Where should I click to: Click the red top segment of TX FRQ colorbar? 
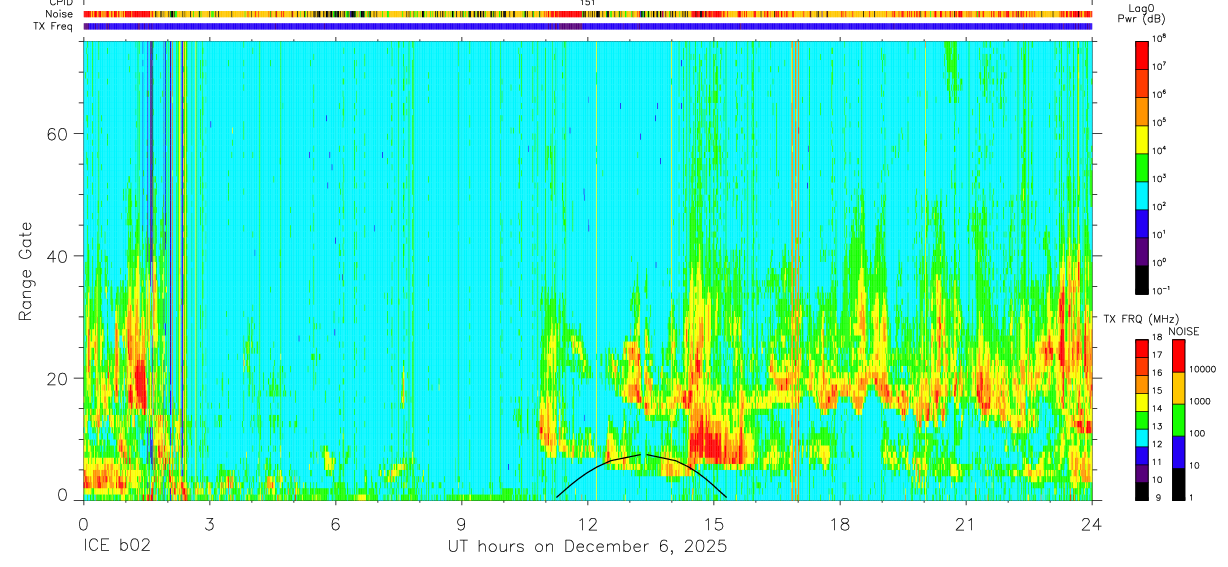pyautogui.click(x=1142, y=348)
